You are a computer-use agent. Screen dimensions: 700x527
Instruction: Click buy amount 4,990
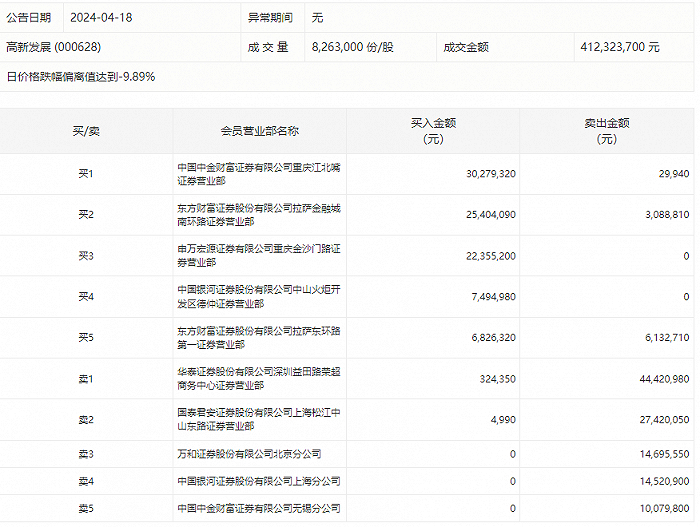(503, 419)
